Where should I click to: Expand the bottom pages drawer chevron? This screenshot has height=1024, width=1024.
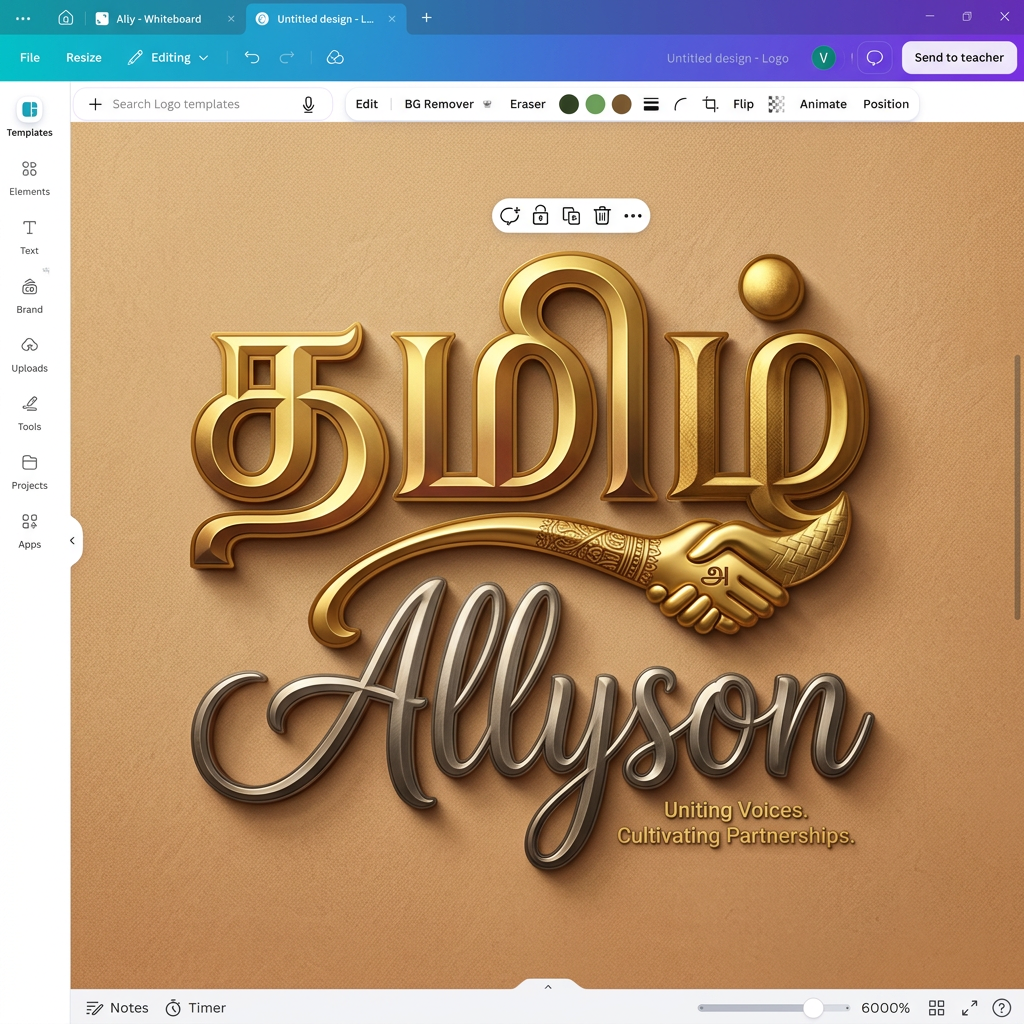pyautogui.click(x=548, y=987)
